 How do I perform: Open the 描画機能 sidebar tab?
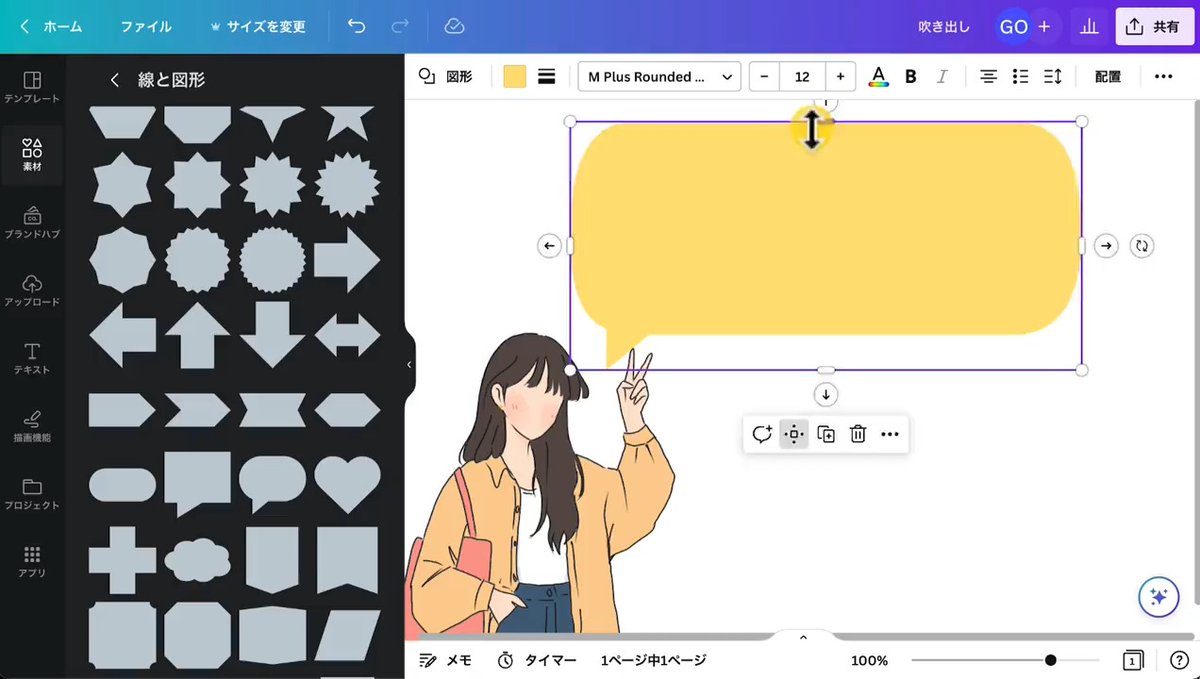(x=32, y=426)
